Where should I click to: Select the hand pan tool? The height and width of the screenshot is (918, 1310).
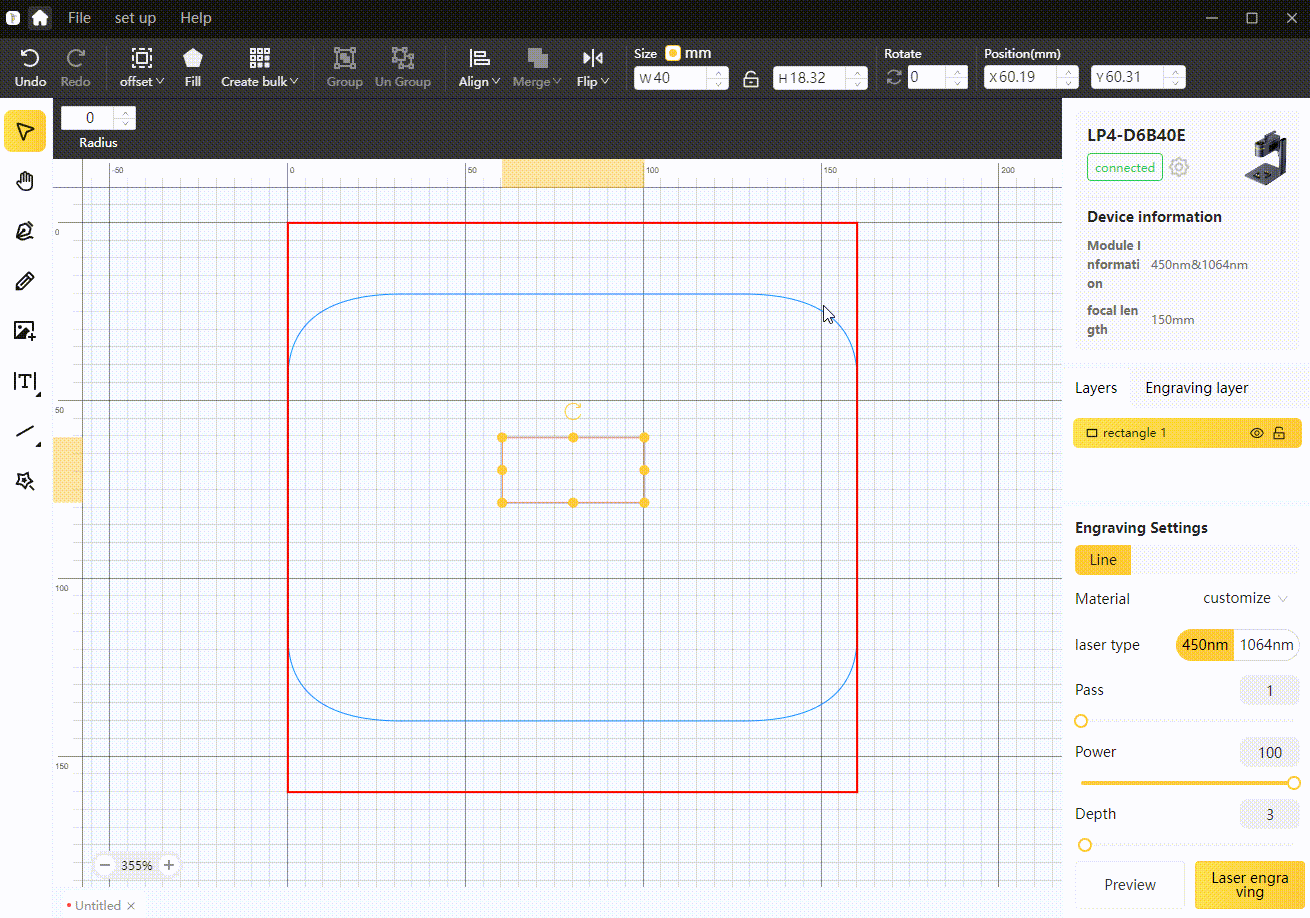(x=25, y=181)
